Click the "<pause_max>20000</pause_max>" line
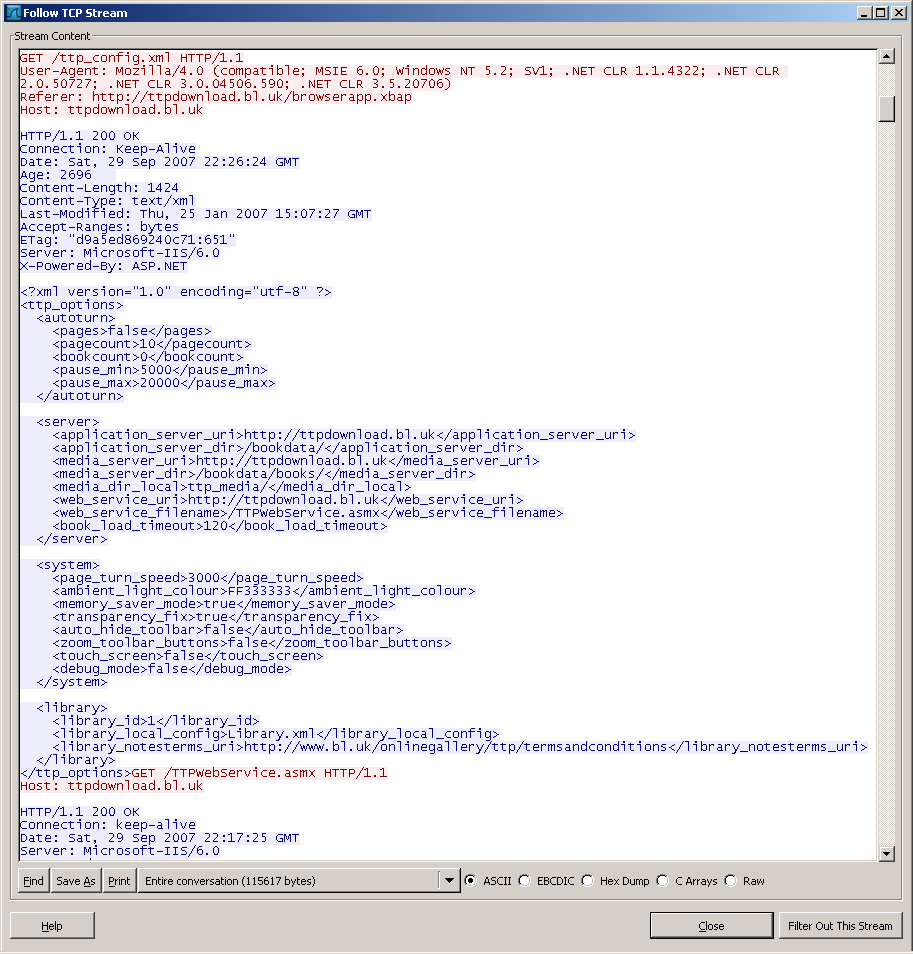The image size is (913, 954). pos(164,383)
